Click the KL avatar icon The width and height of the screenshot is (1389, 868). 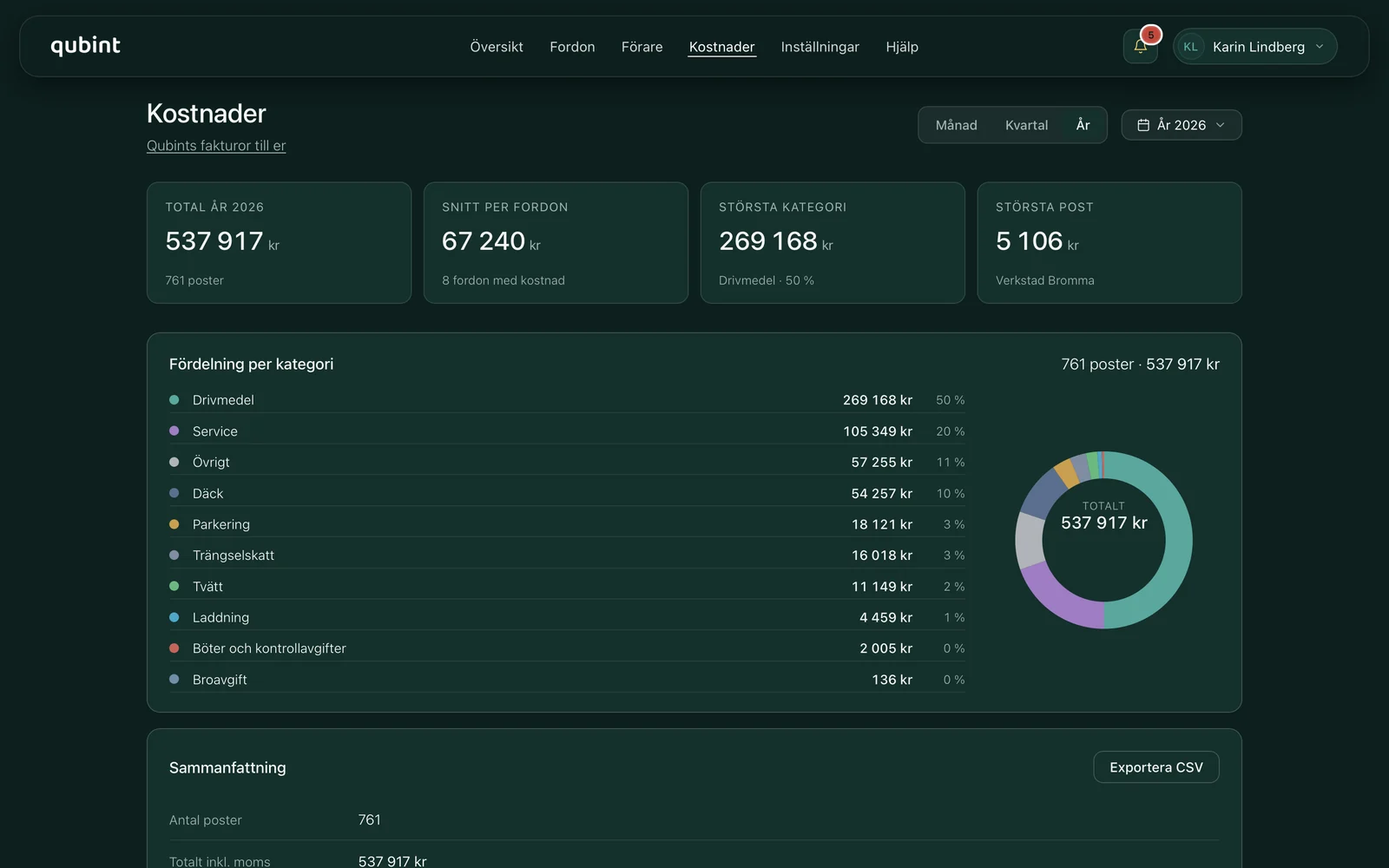(1190, 47)
